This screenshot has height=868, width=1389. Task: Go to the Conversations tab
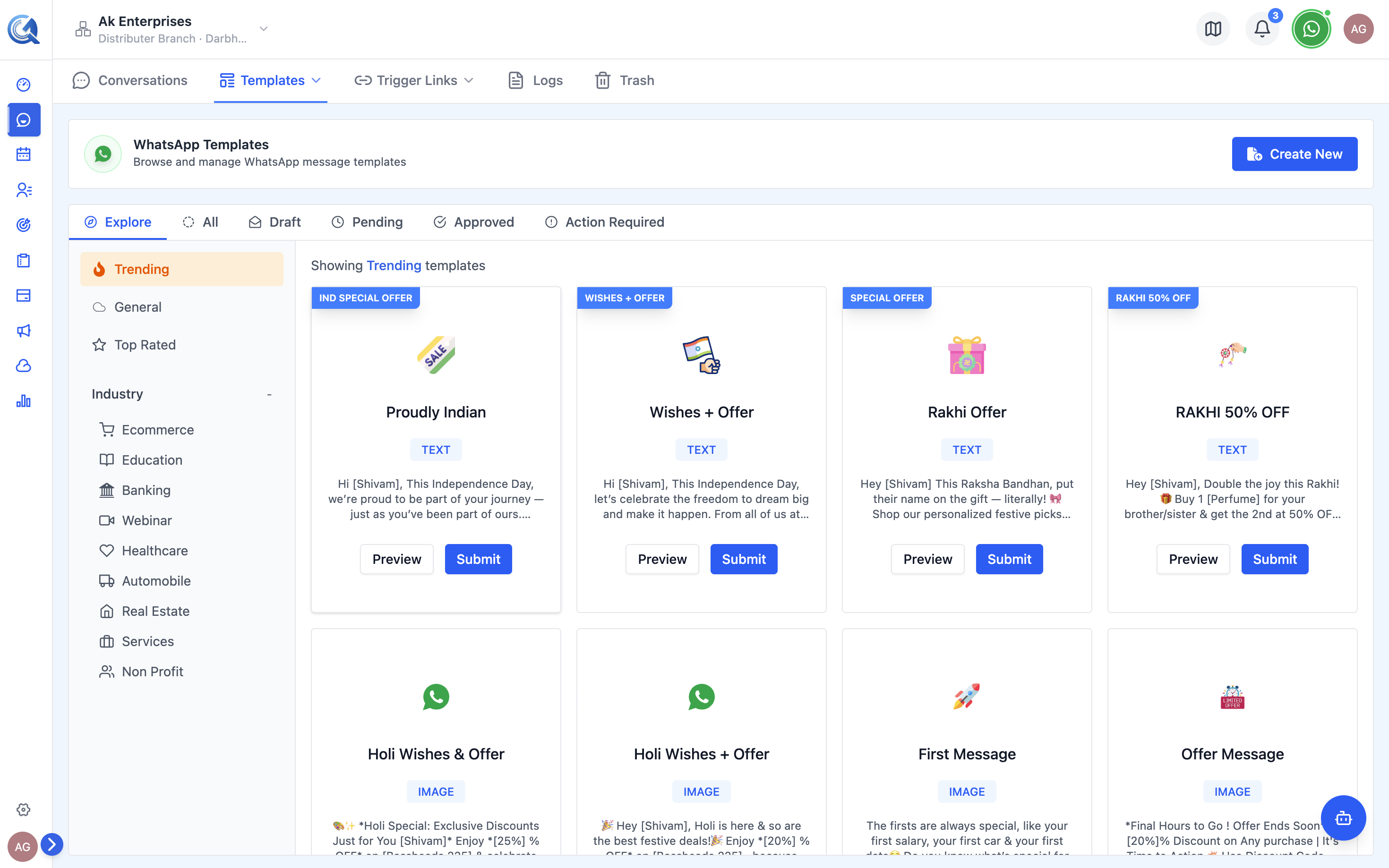[x=130, y=80]
